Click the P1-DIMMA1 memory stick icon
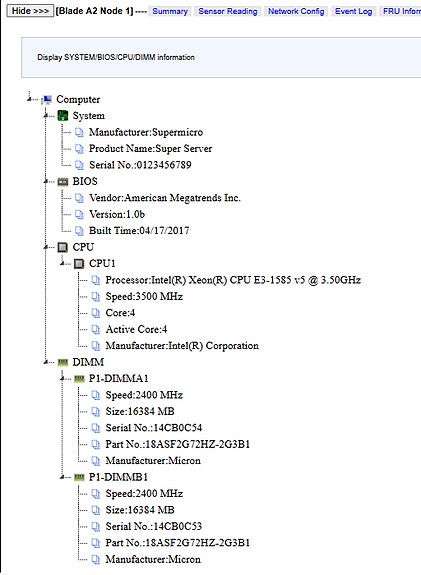 coord(79,379)
